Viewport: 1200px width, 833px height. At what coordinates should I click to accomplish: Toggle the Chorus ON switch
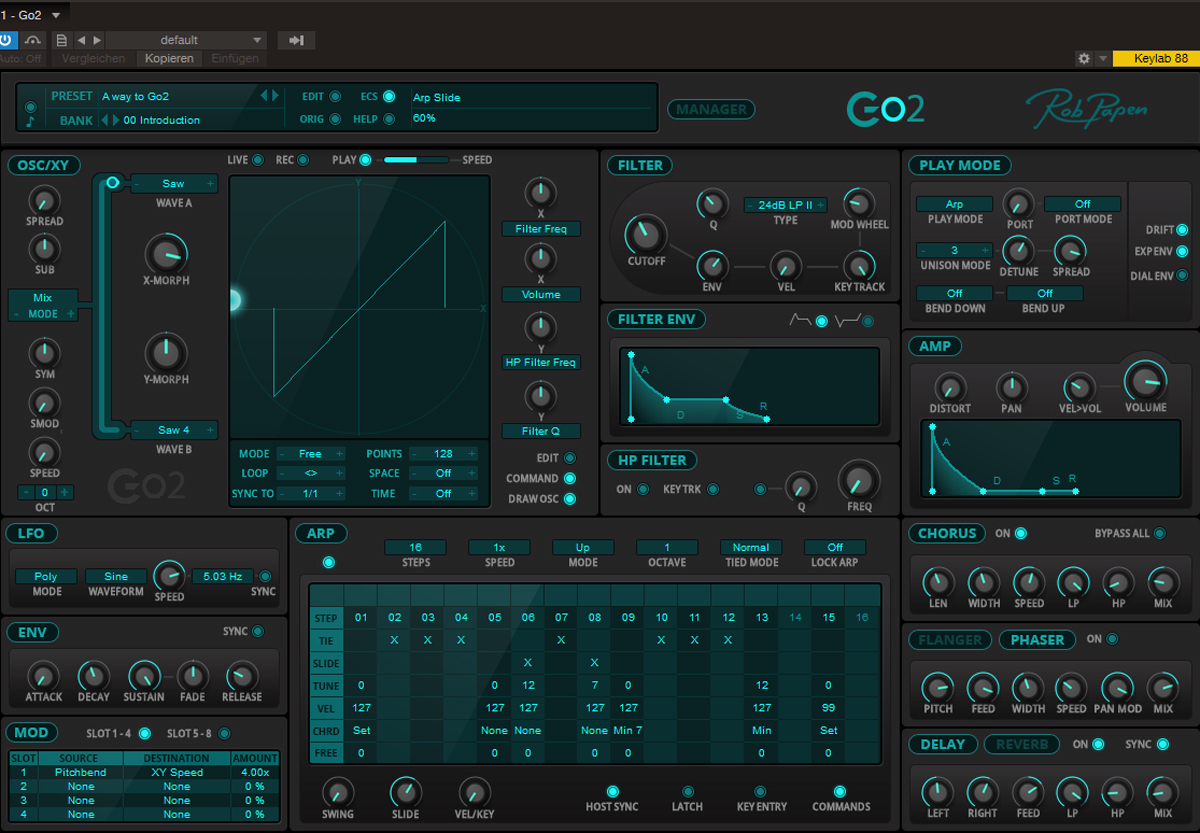click(x=1021, y=534)
